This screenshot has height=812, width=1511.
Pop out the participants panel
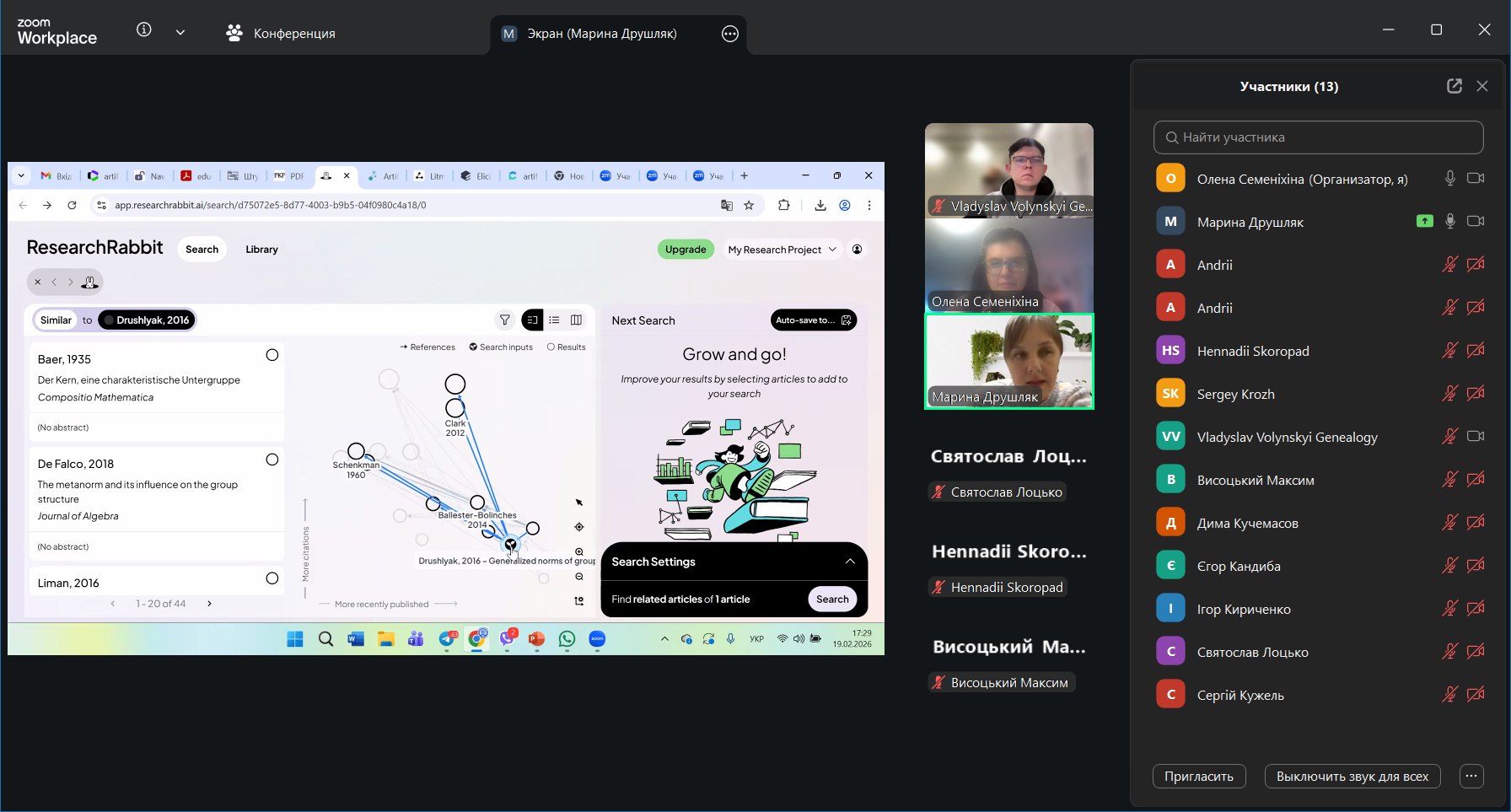click(x=1454, y=86)
